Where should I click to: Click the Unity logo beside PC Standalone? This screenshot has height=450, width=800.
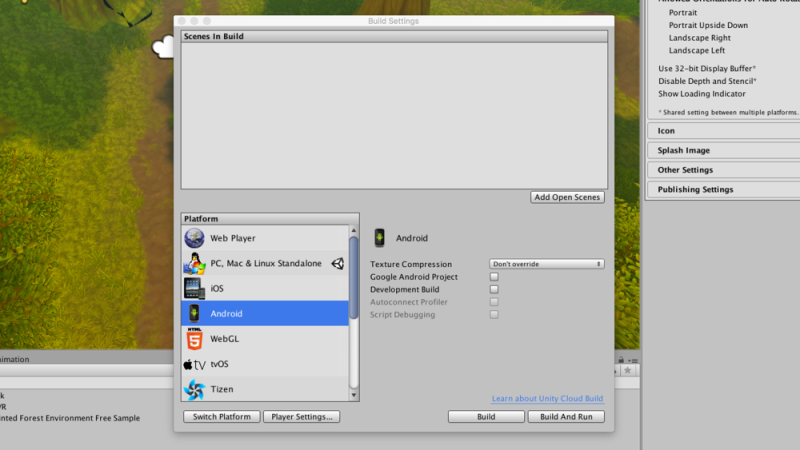point(338,264)
